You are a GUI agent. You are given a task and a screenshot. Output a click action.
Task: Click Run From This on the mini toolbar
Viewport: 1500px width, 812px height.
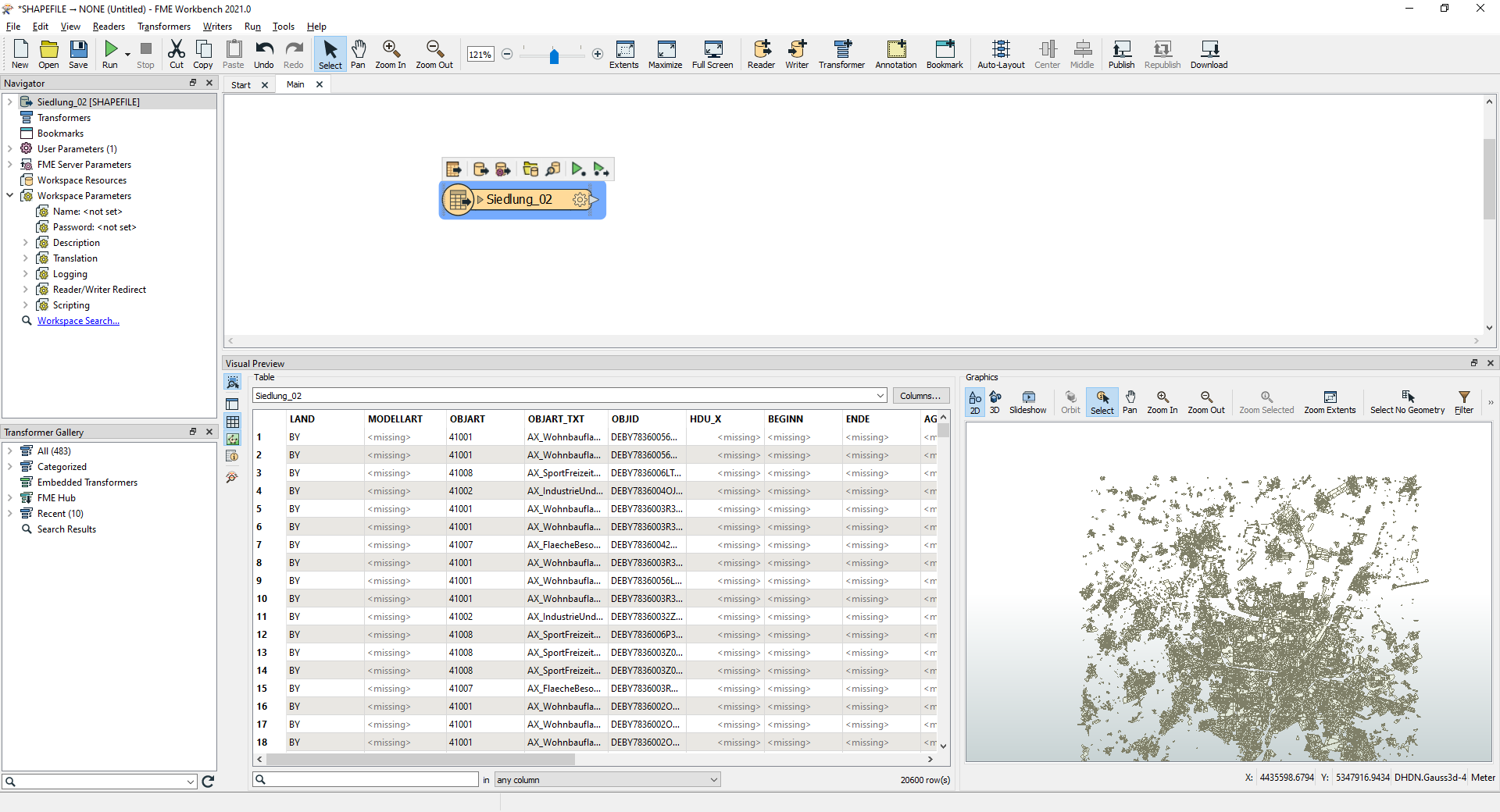600,169
